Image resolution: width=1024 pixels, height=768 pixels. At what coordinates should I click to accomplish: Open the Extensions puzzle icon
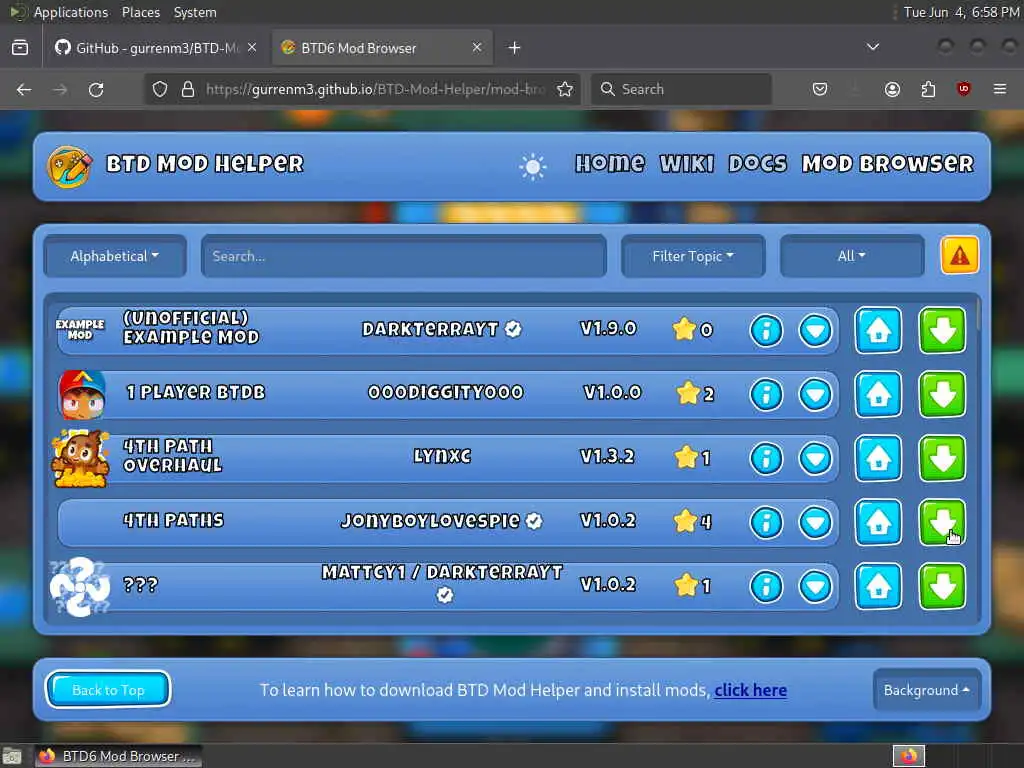[x=928, y=89]
